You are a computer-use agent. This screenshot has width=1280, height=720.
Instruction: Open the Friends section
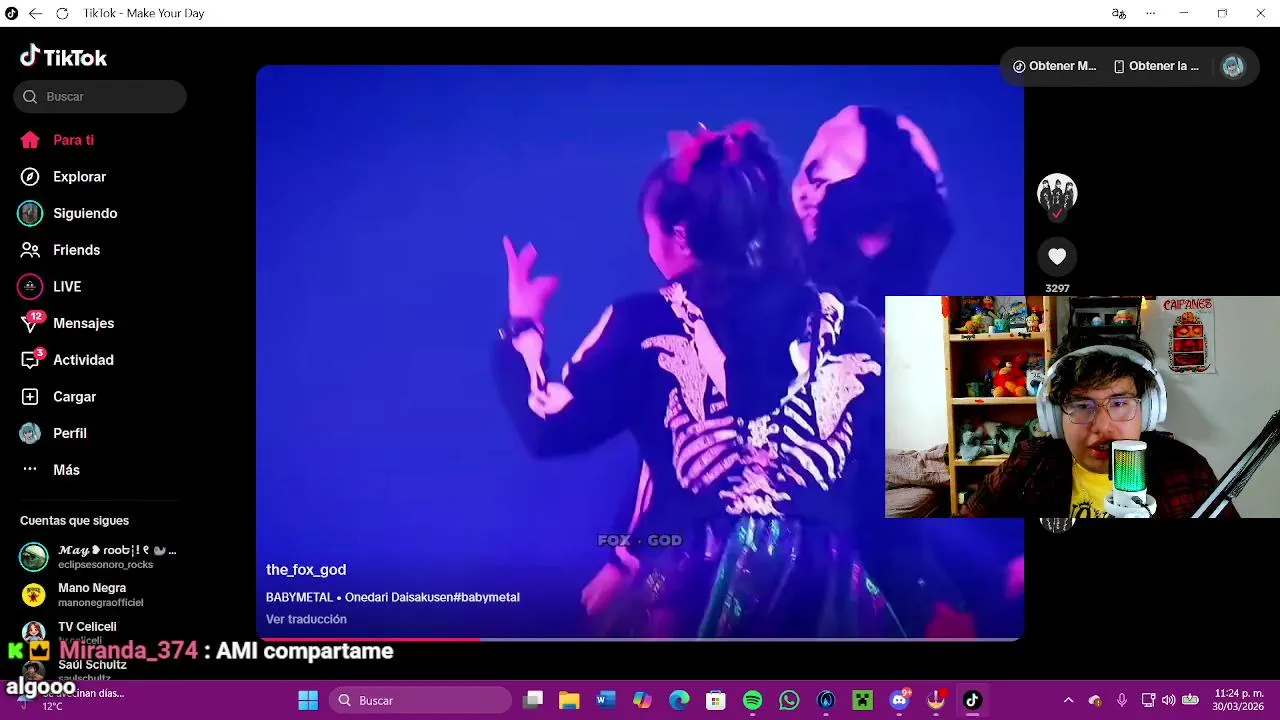76,250
